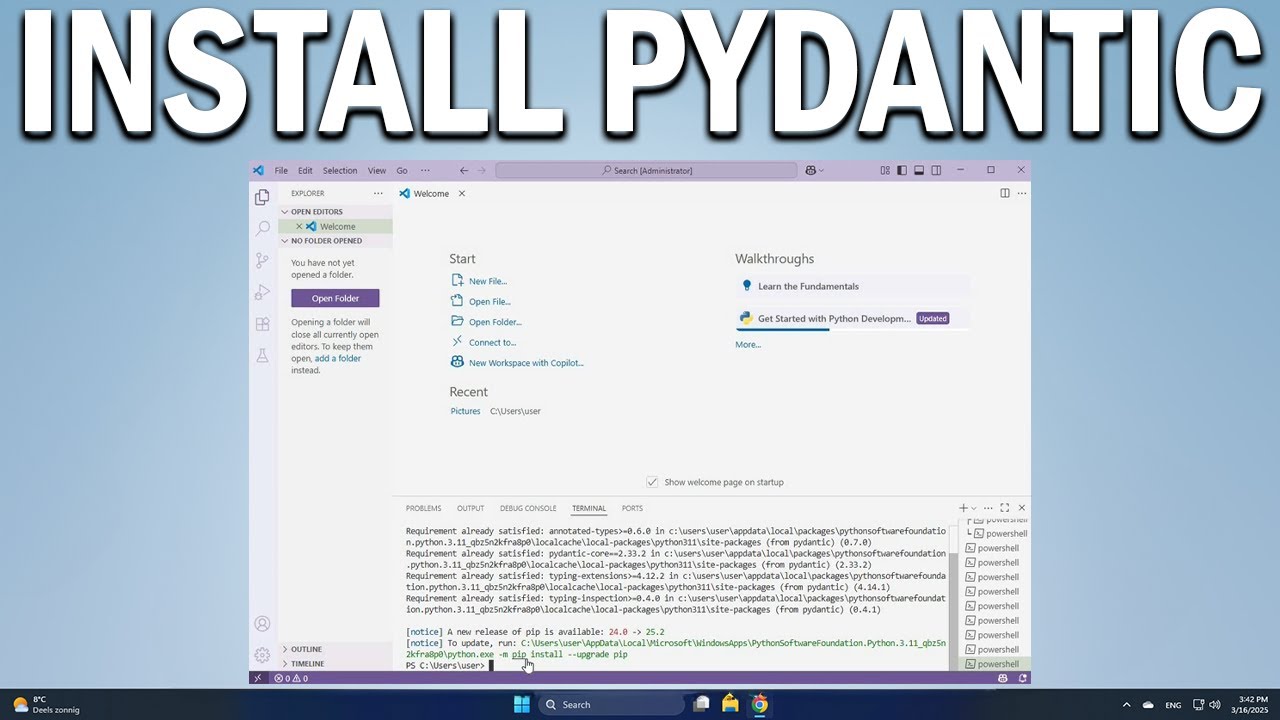Switch to the Debug Console tab
Image resolution: width=1280 pixels, height=720 pixels.
(x=528, y=508)
